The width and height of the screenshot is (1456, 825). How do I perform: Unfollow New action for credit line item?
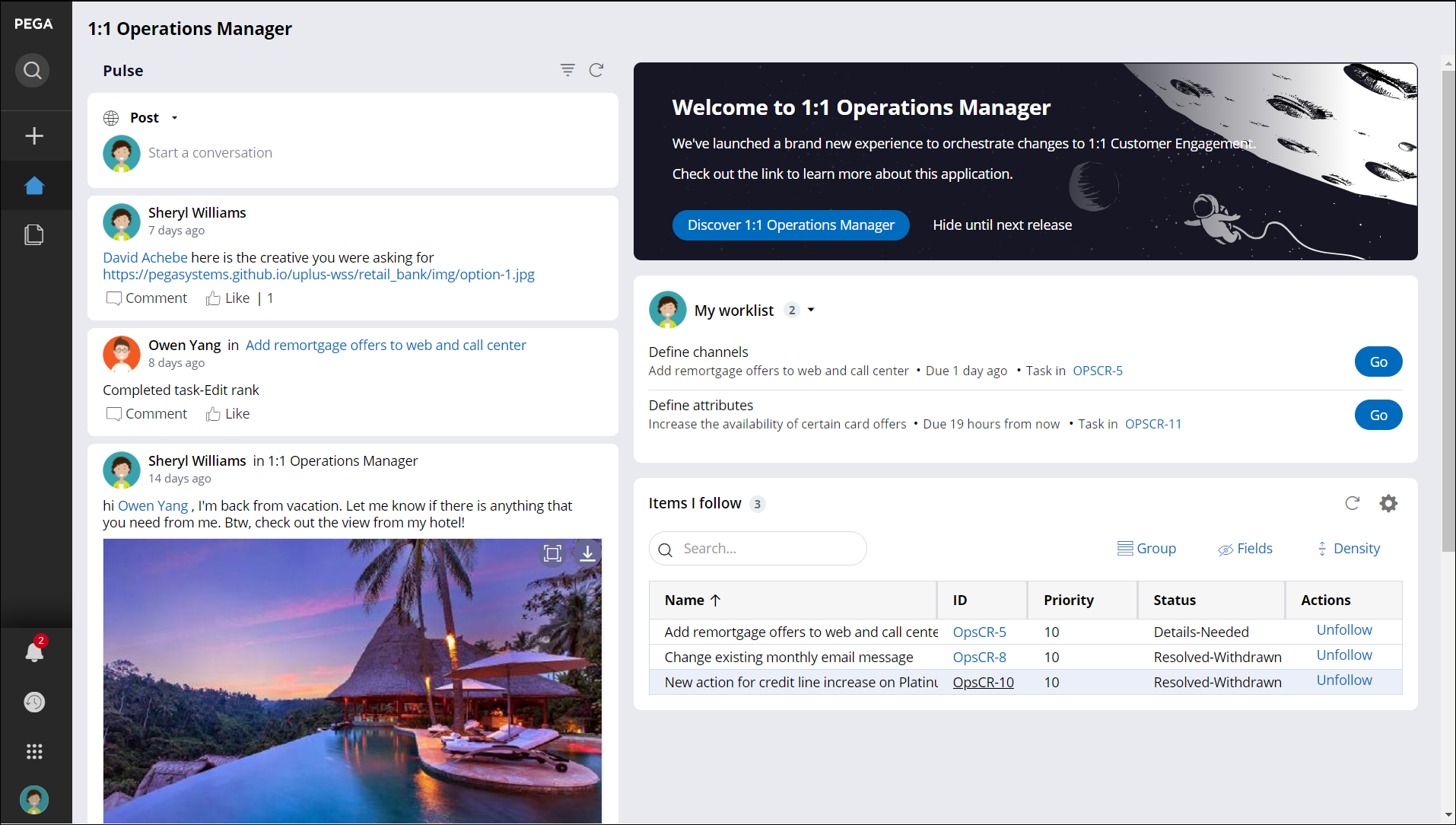[x=1344, y=680]
